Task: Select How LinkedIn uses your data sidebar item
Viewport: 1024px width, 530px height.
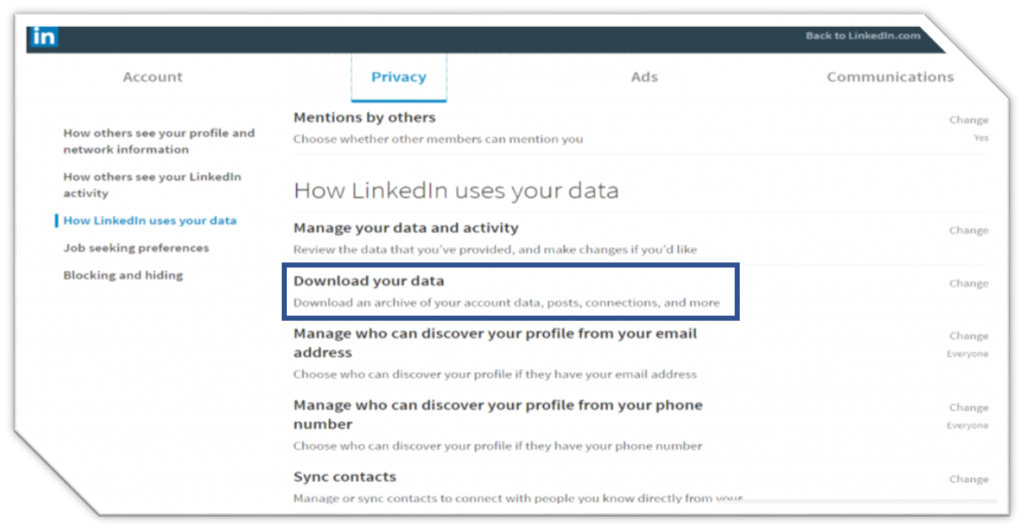Action: tap(150, 220)
